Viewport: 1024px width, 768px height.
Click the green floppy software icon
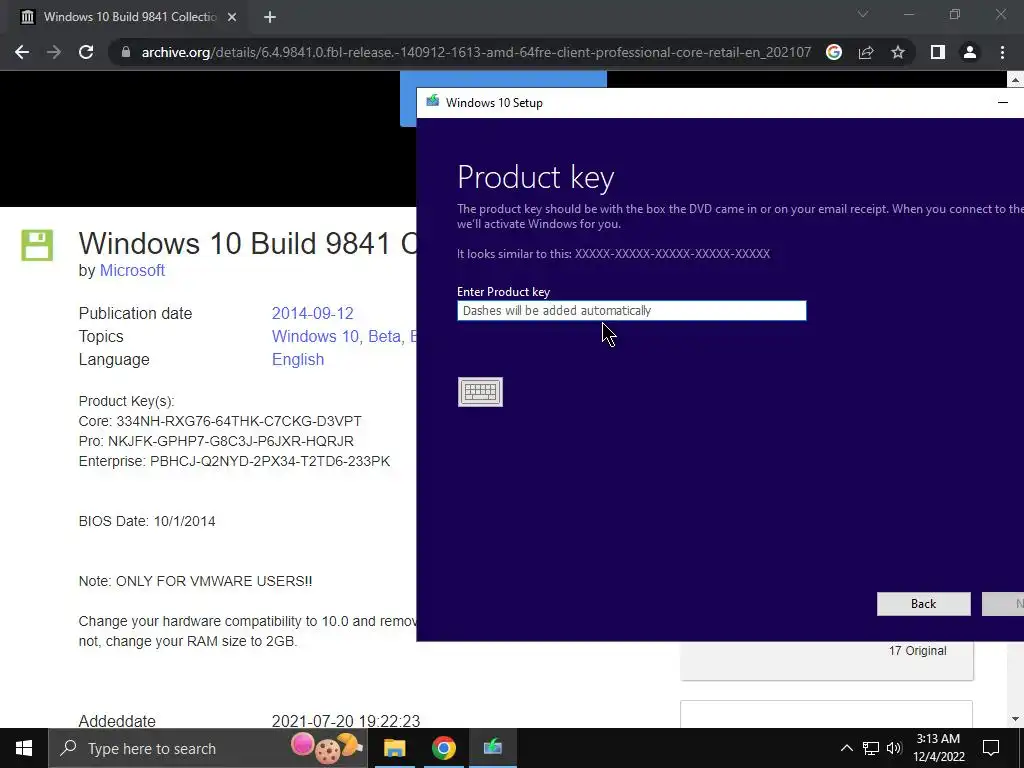coord(37,246)
